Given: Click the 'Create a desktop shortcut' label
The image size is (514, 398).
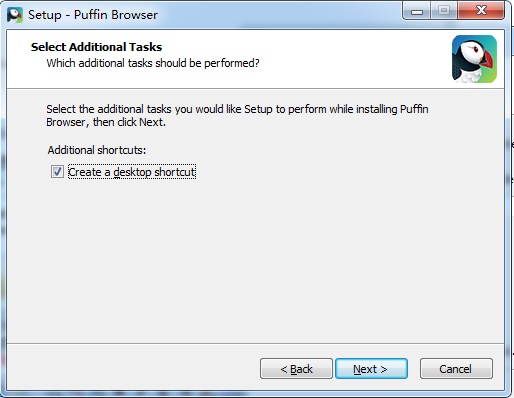Looking at the screenshot, I should pyautogui.click(x=132, y=172).
